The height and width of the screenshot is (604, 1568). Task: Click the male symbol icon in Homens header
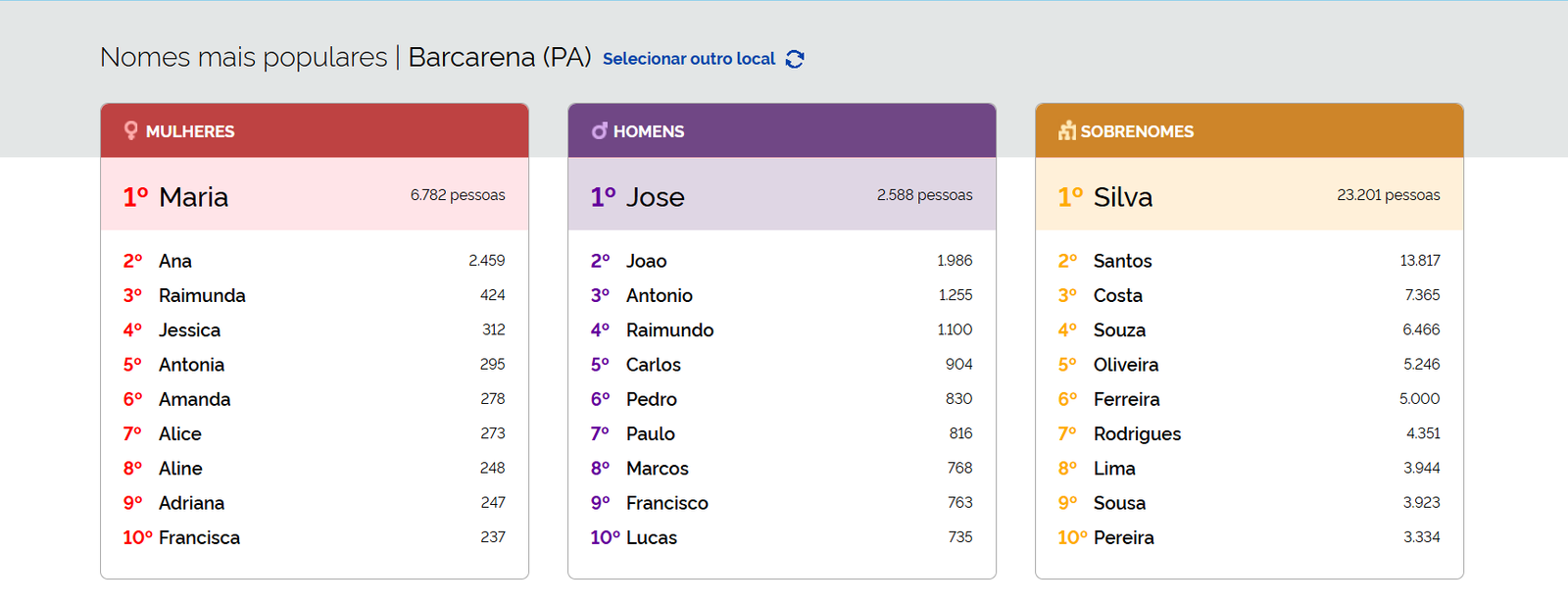click(599, 130)
